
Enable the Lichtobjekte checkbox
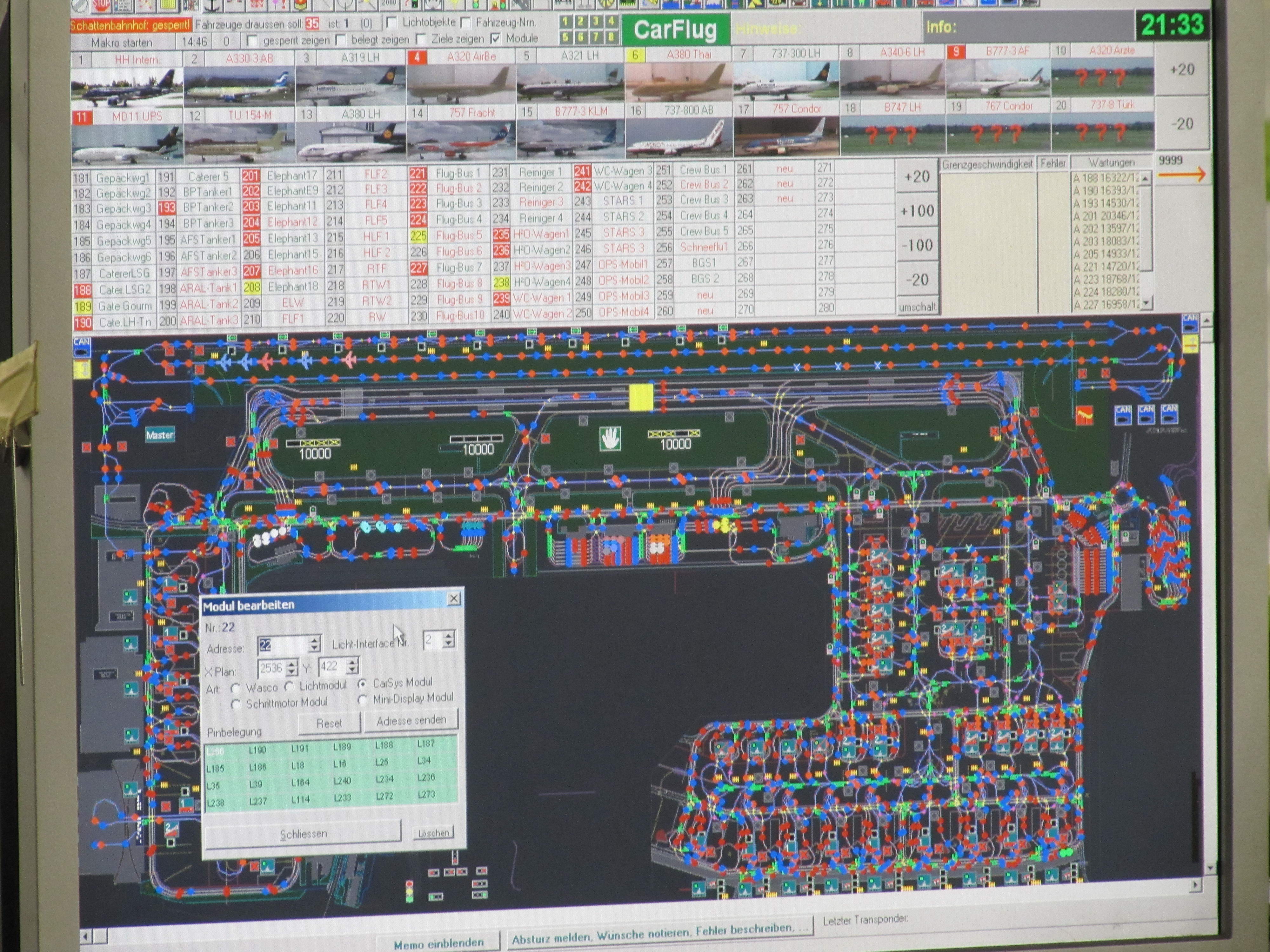[x=391, y=23]
